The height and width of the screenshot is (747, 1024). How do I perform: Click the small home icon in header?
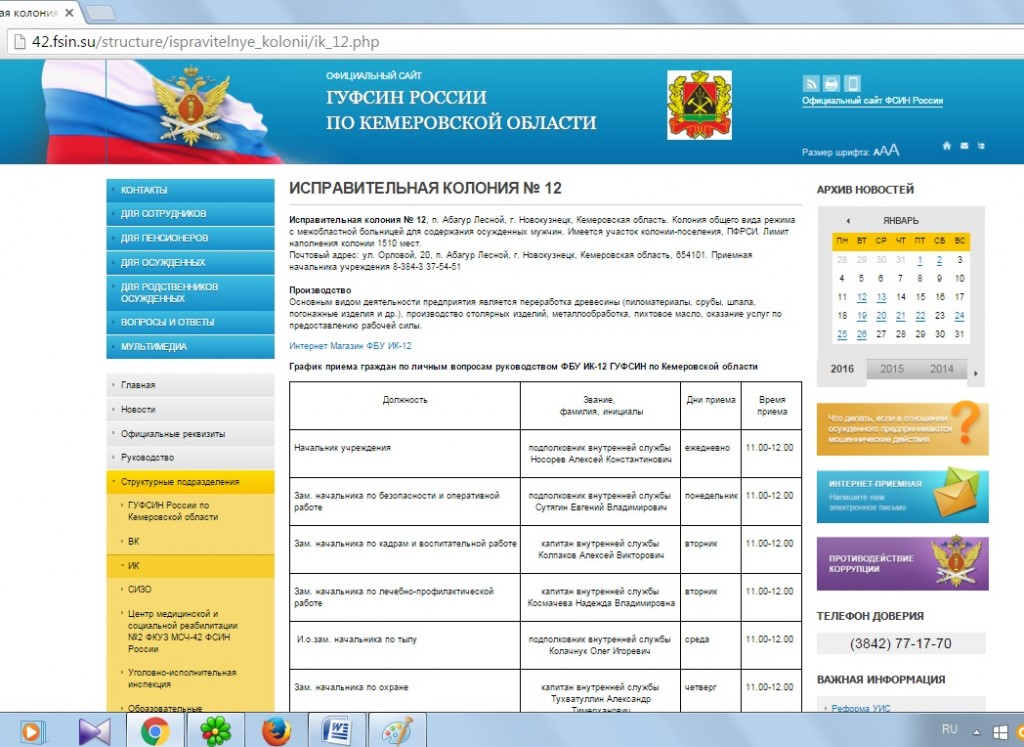click(947, 146)
